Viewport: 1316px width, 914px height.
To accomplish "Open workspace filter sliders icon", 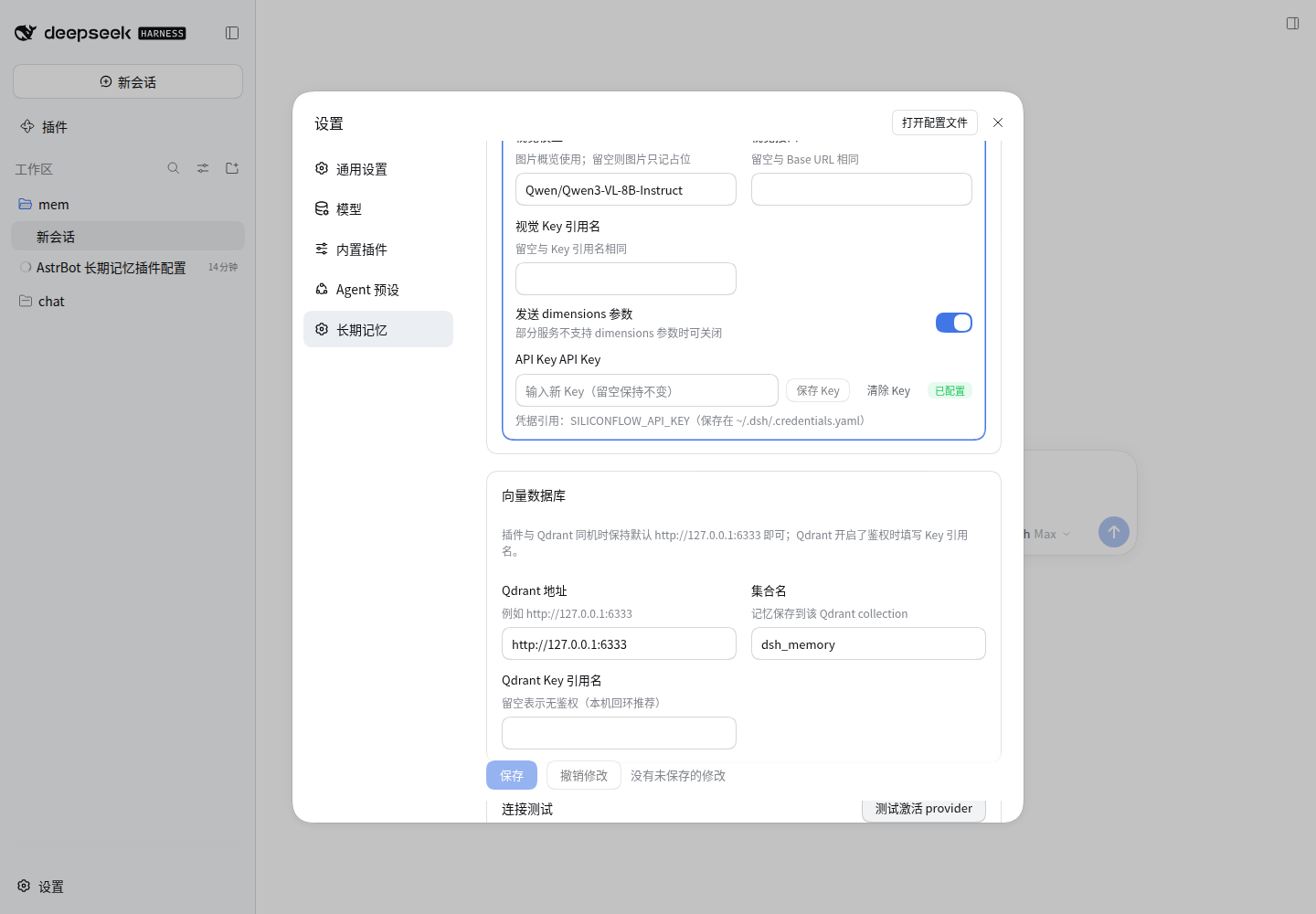I will 203,168.
